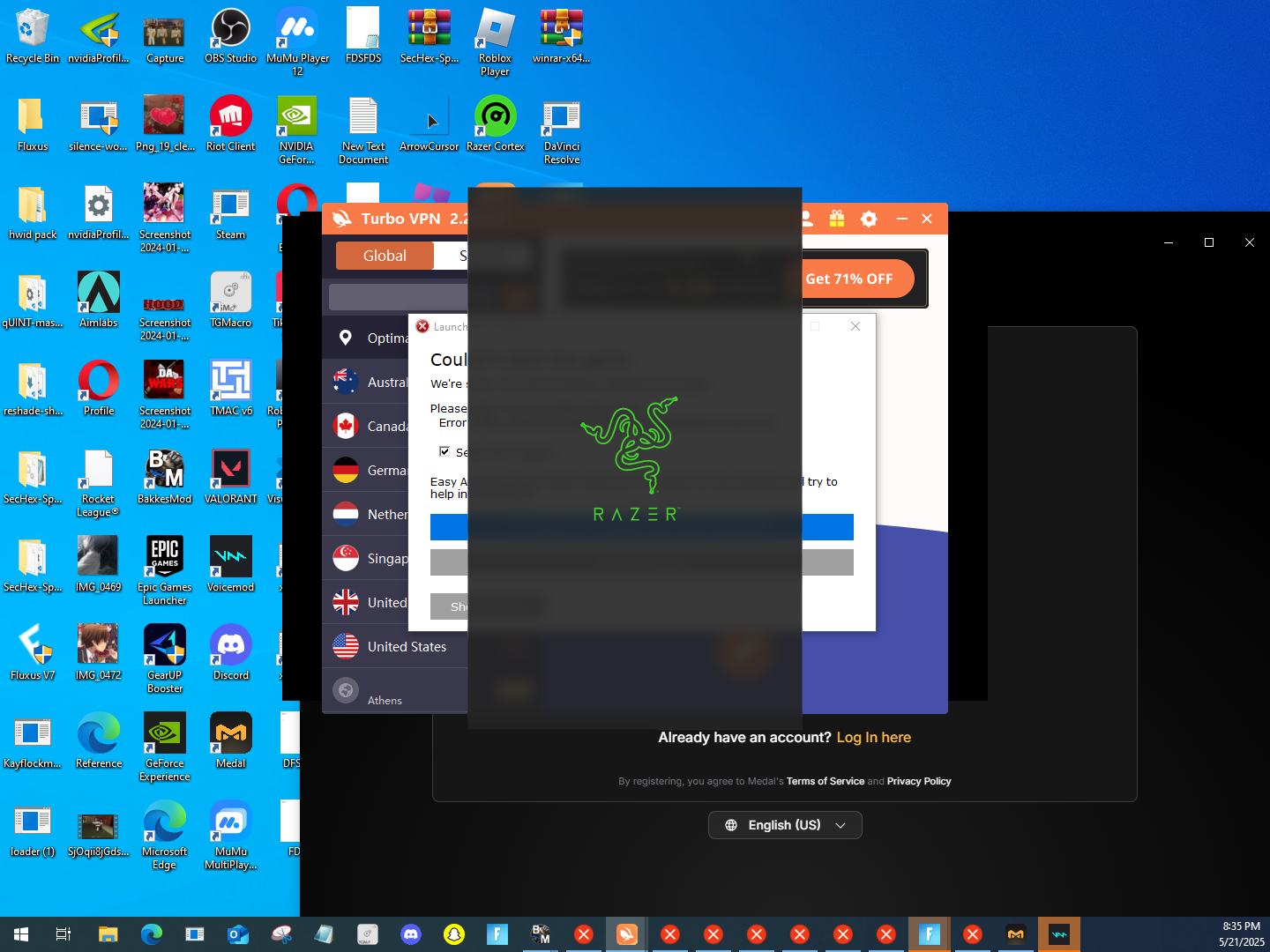Open MuMu Player 12 desktop shortcut
This screenshot has height=952, width=1270.
point(297,42)
